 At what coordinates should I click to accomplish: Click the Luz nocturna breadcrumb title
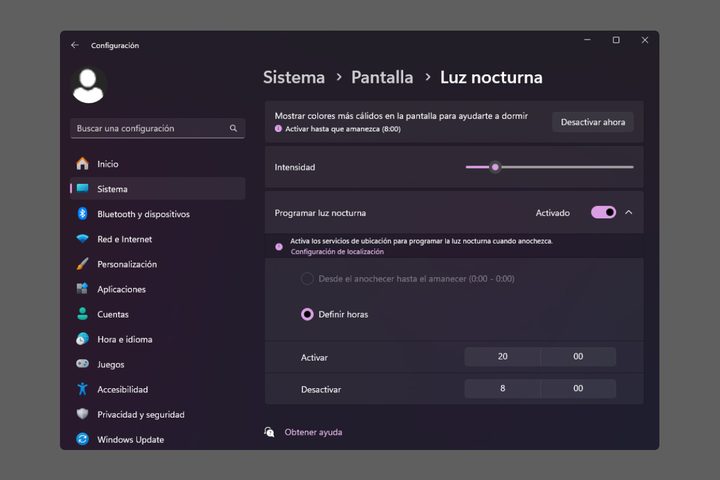click(491, 77)
